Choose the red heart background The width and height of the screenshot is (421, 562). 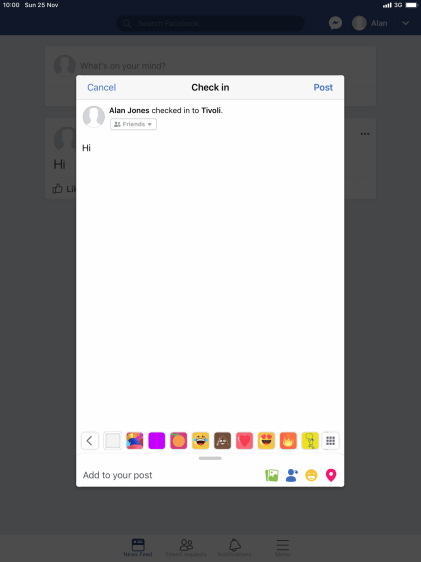tap(244, 440)
